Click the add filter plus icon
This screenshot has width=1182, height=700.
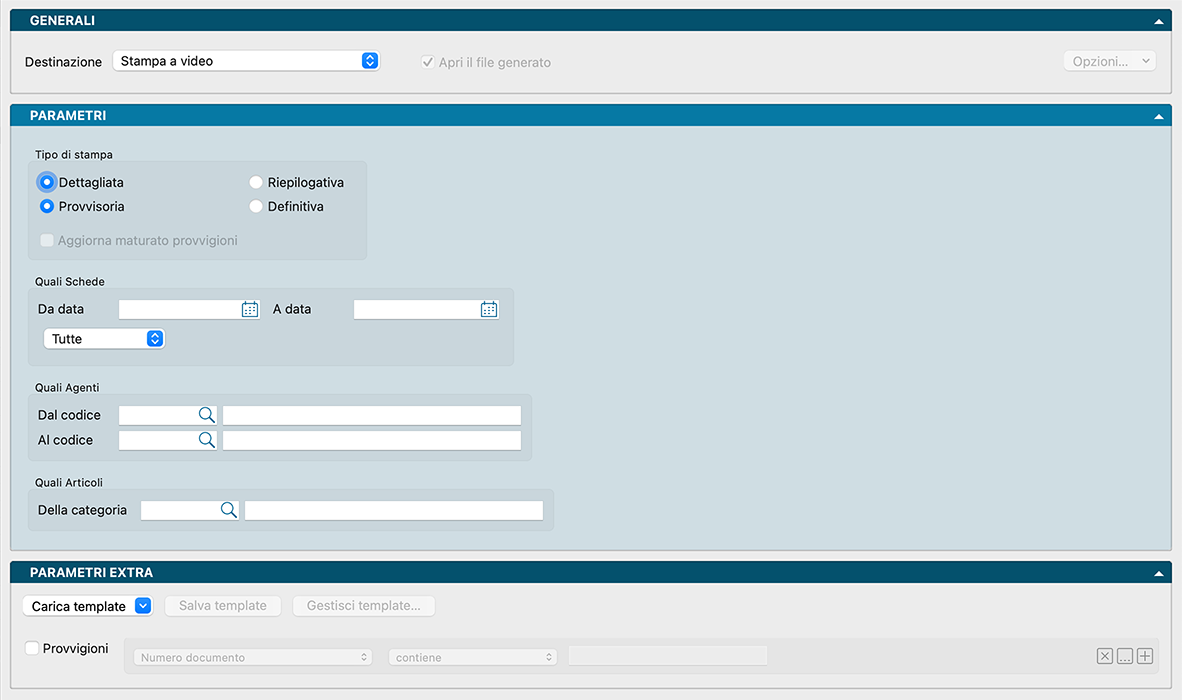(x=1146, y=657)
